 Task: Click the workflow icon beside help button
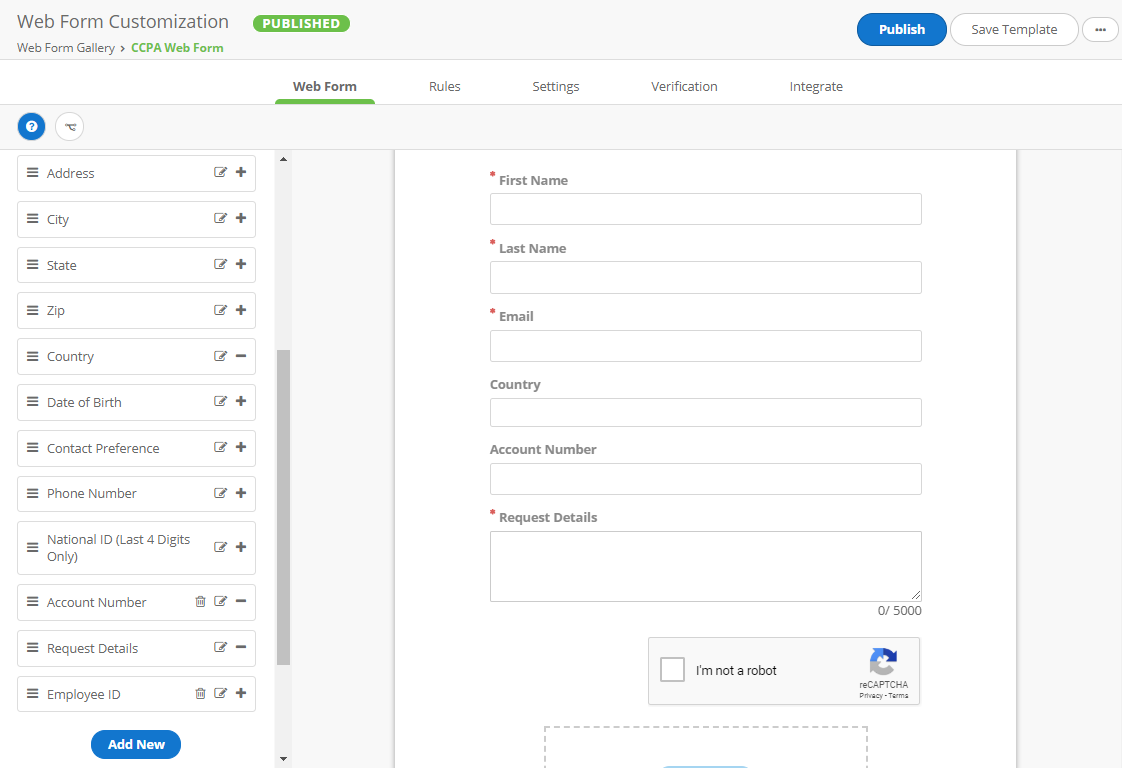(x=70, y=127)
